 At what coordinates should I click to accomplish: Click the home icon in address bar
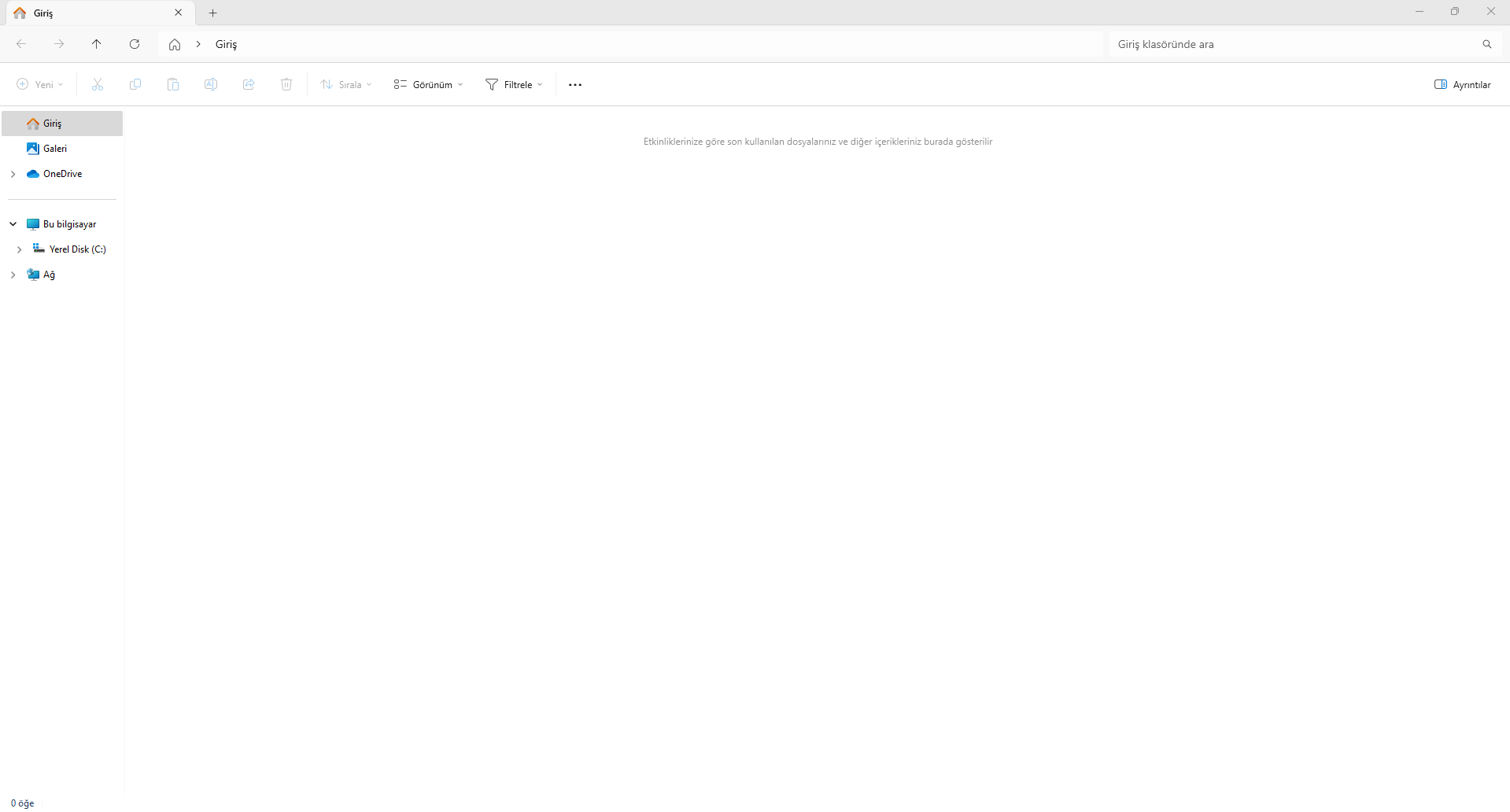[x=175, y=45]
